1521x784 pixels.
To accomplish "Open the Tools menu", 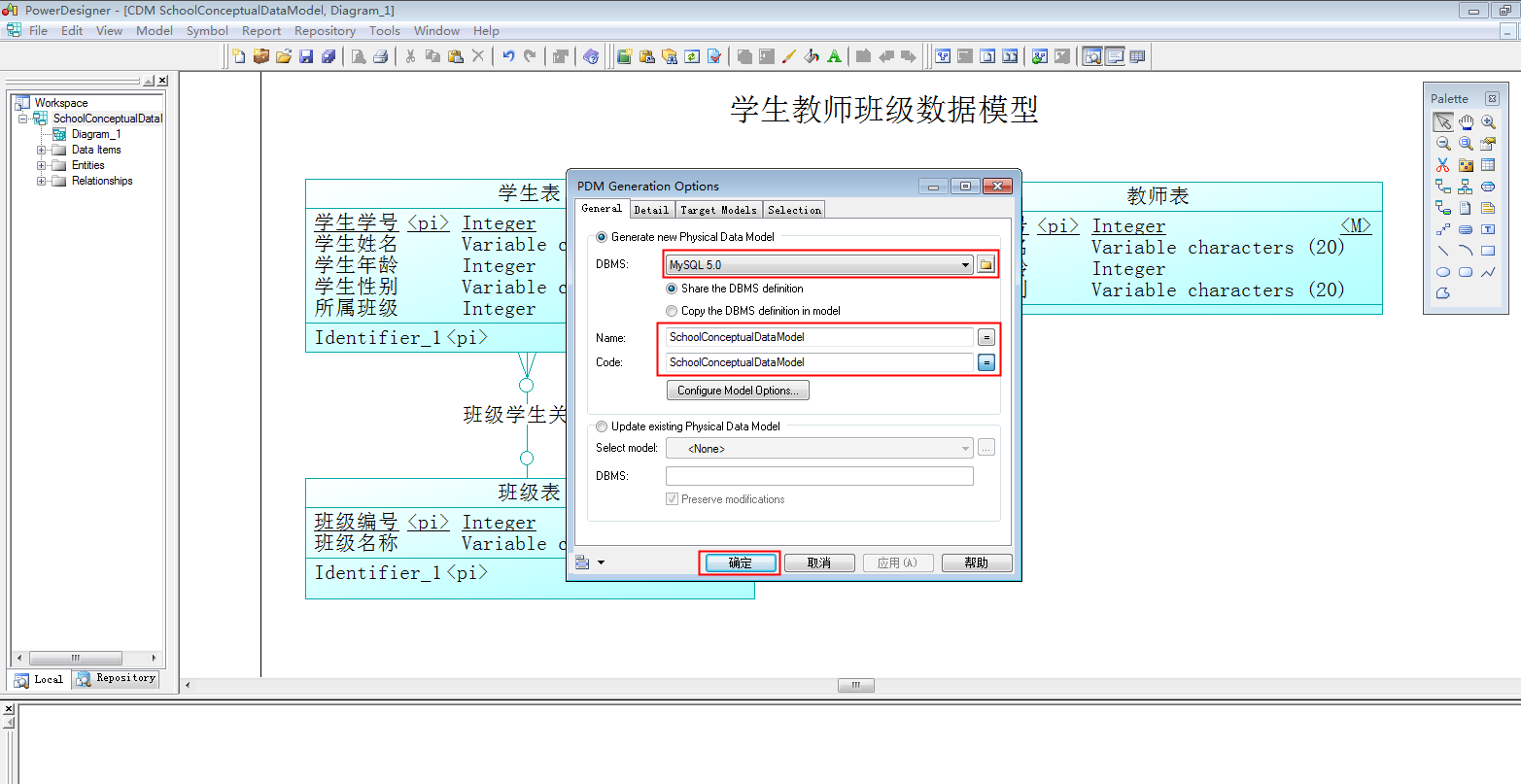I will [385, 31].
